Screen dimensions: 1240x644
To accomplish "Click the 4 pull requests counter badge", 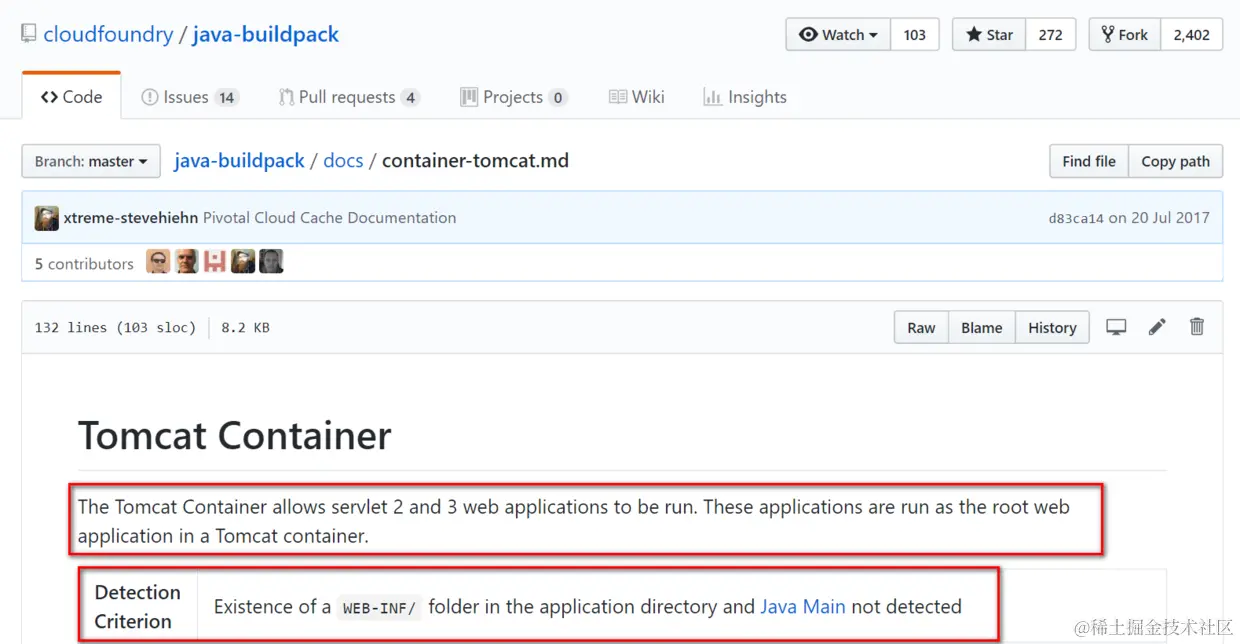I will [x=410, y=98].
